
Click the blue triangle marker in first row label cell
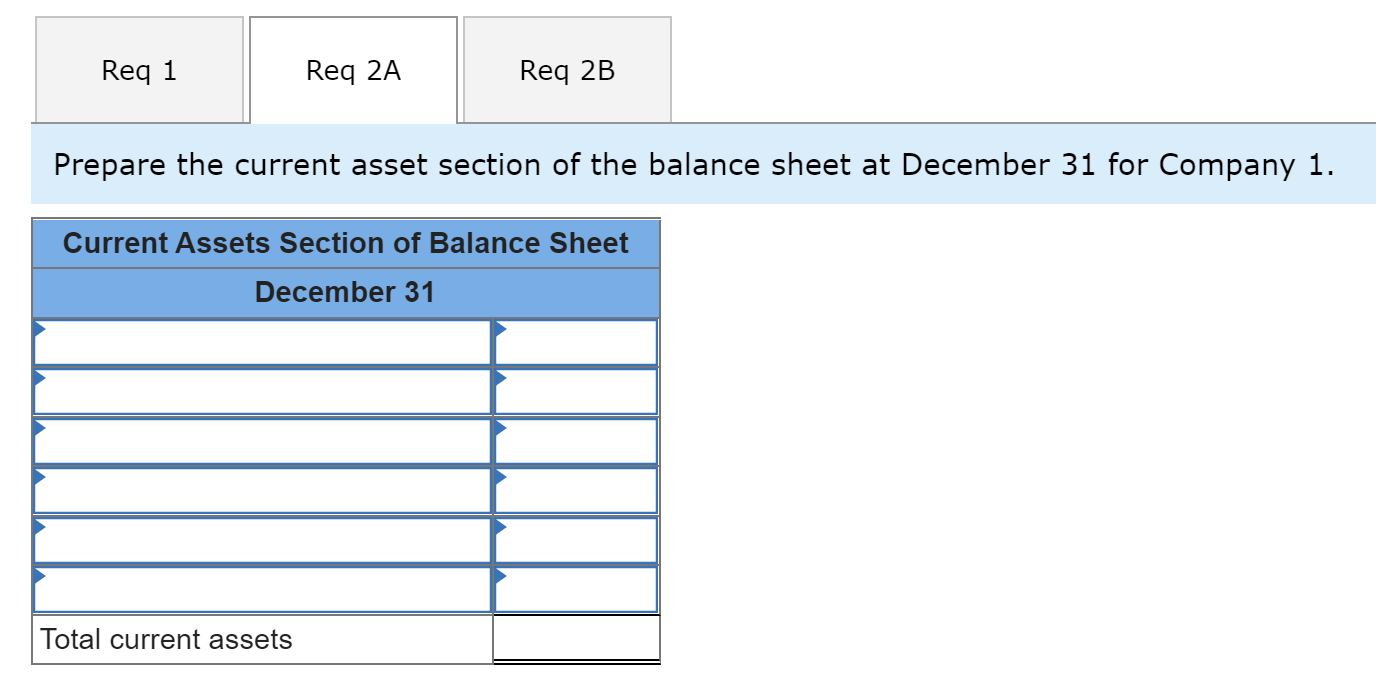click(40, 328)
